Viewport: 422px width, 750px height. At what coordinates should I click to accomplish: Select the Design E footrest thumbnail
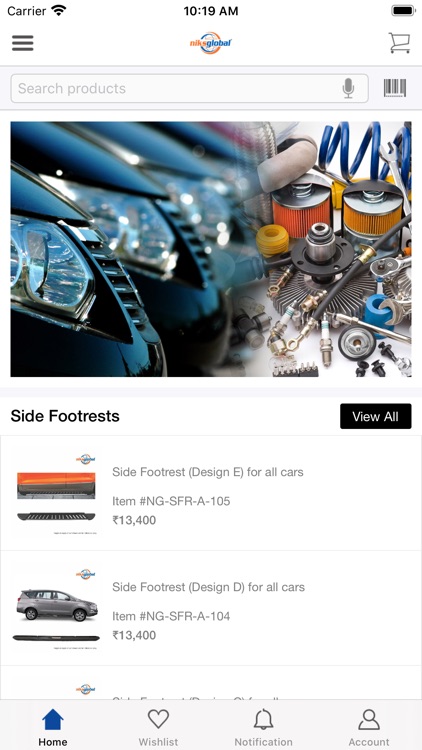click(56, 494)
